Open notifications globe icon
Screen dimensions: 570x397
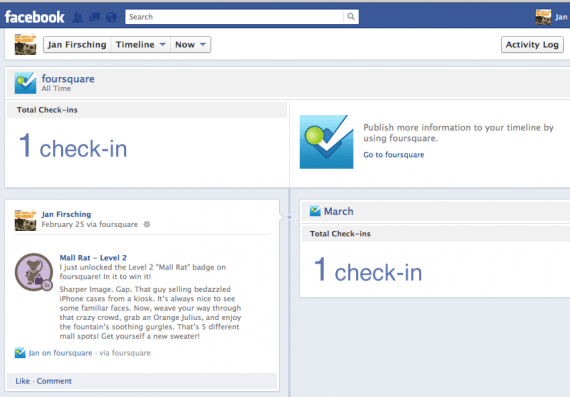tap(112, 17)
